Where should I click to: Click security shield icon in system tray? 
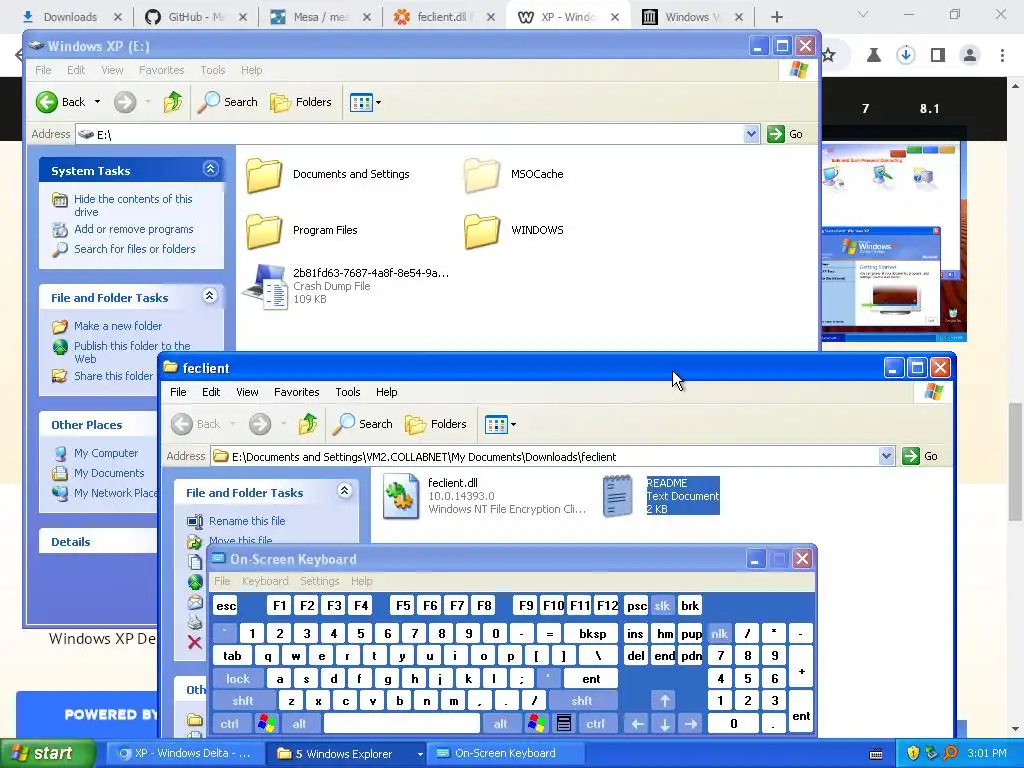913,753
